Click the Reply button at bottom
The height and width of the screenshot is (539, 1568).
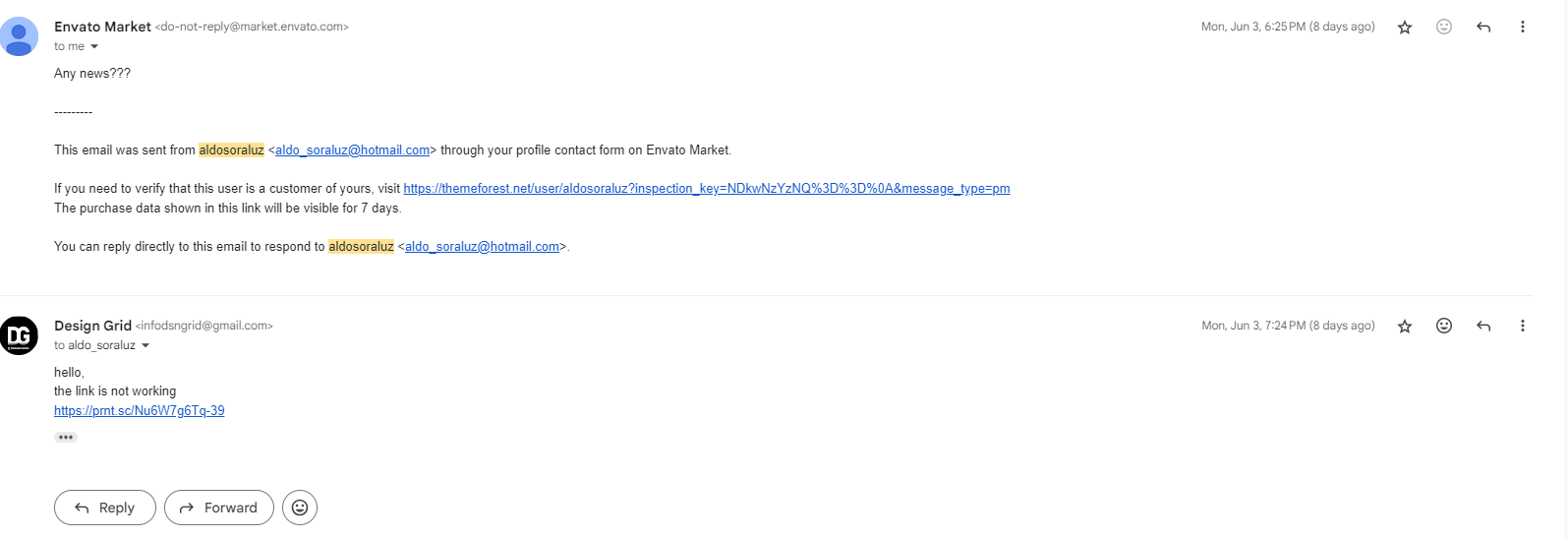pos(105,508)
